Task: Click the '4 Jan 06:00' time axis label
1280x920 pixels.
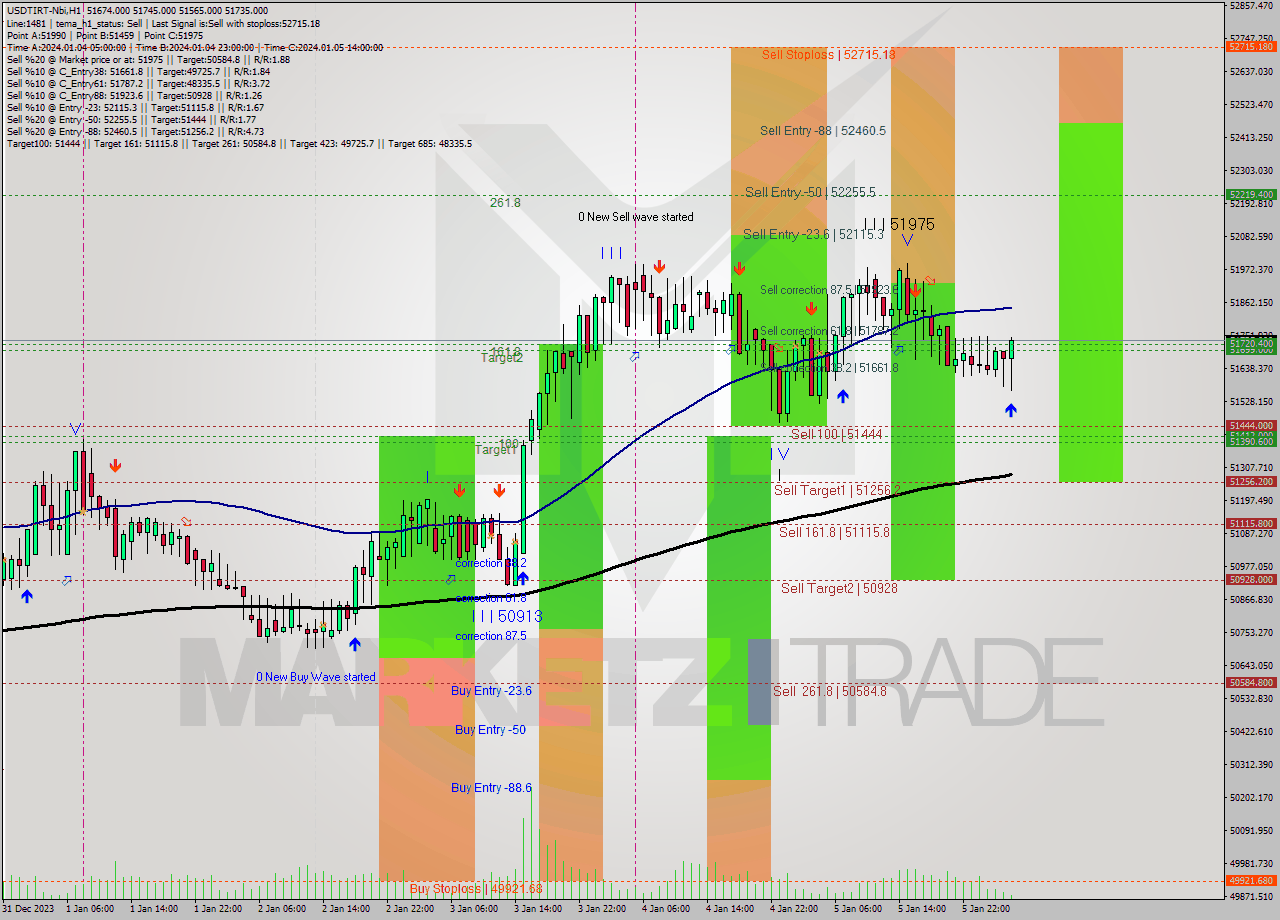Action: (x=665, y=909)
